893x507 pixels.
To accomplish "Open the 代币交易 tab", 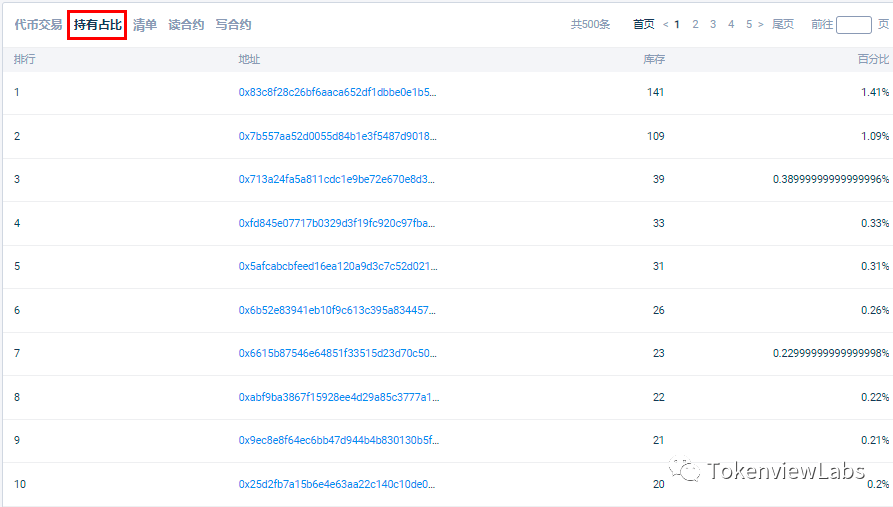I will tap(38, 24).
